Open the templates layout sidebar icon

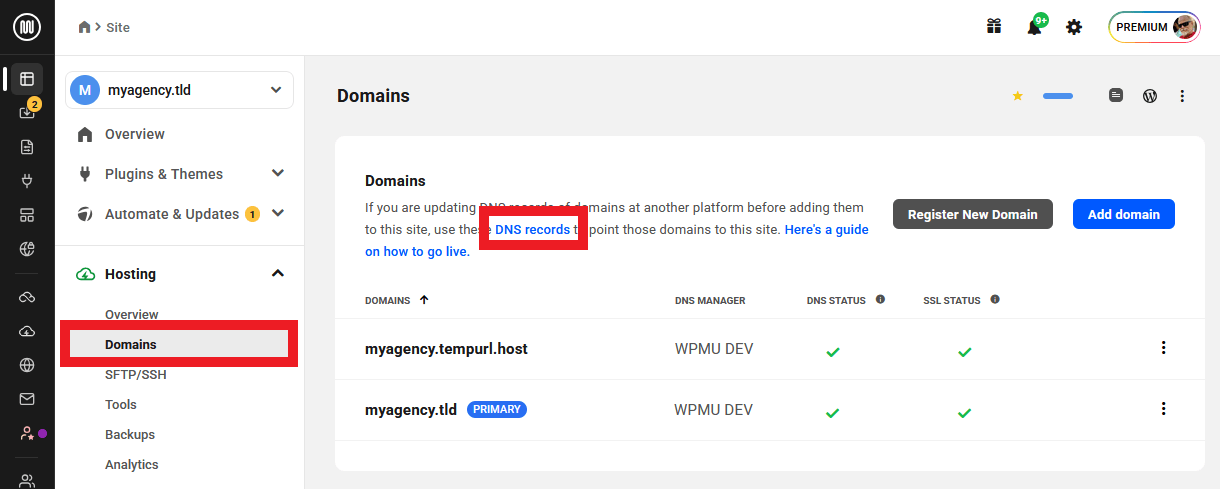[27, 215]
